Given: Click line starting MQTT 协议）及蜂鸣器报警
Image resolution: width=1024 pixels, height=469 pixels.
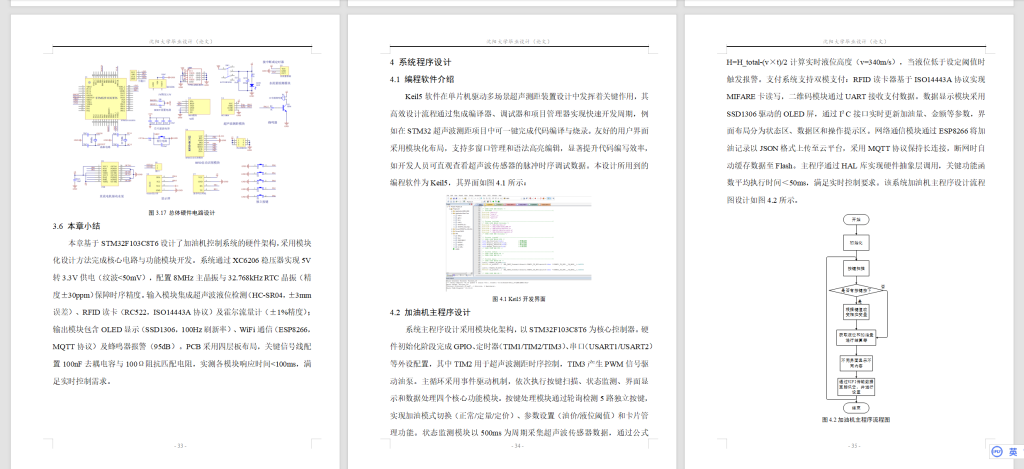Looking at the screenshot, I should [182, 346].
